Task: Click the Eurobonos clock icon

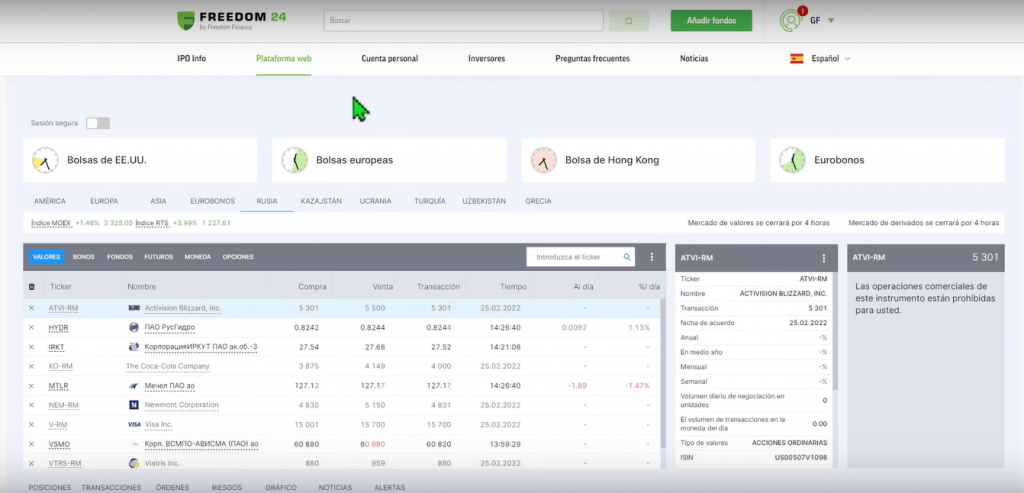Action: tap(792, 160)
